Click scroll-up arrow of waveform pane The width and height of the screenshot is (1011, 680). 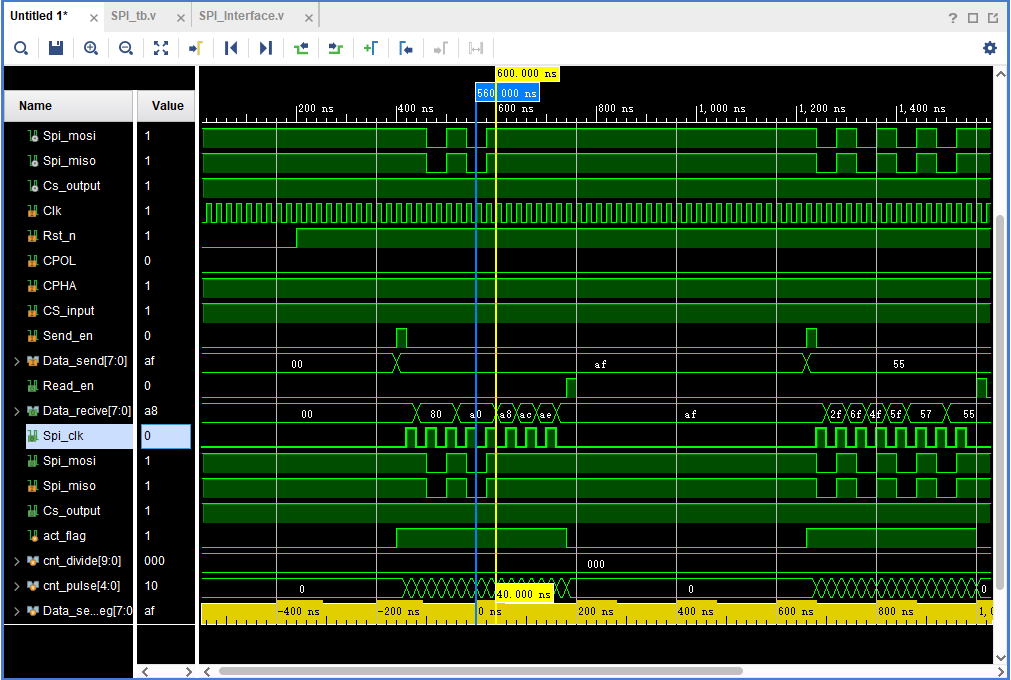(1000, 74)
